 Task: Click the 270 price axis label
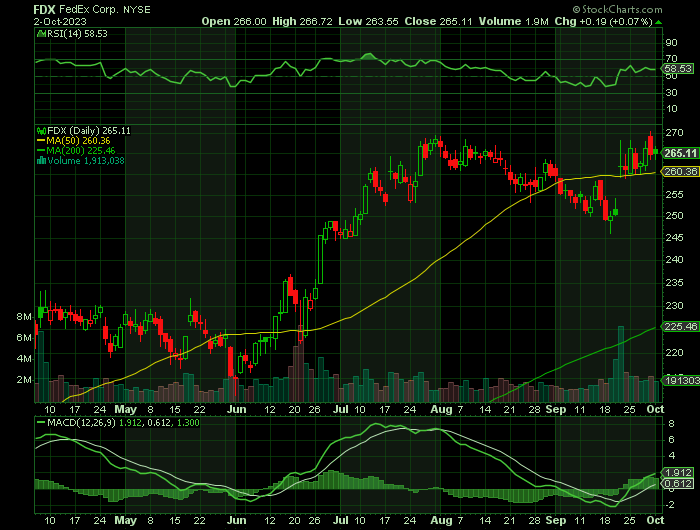coord(674,133)
